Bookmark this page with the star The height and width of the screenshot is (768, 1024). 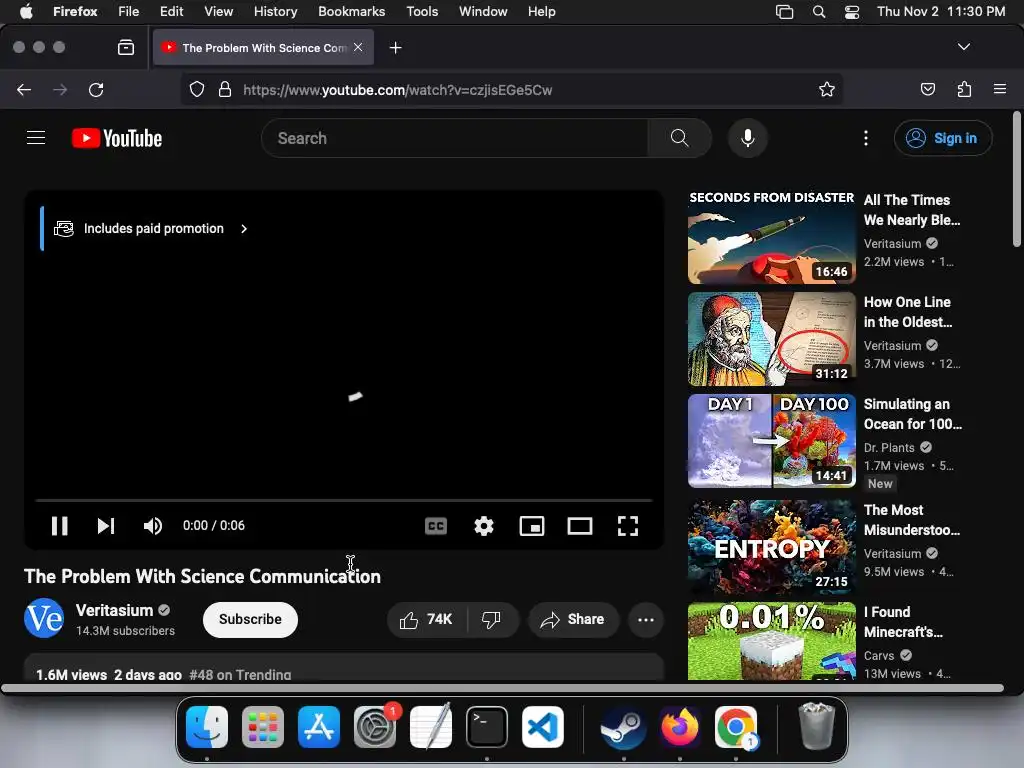(x=827, y=89)
